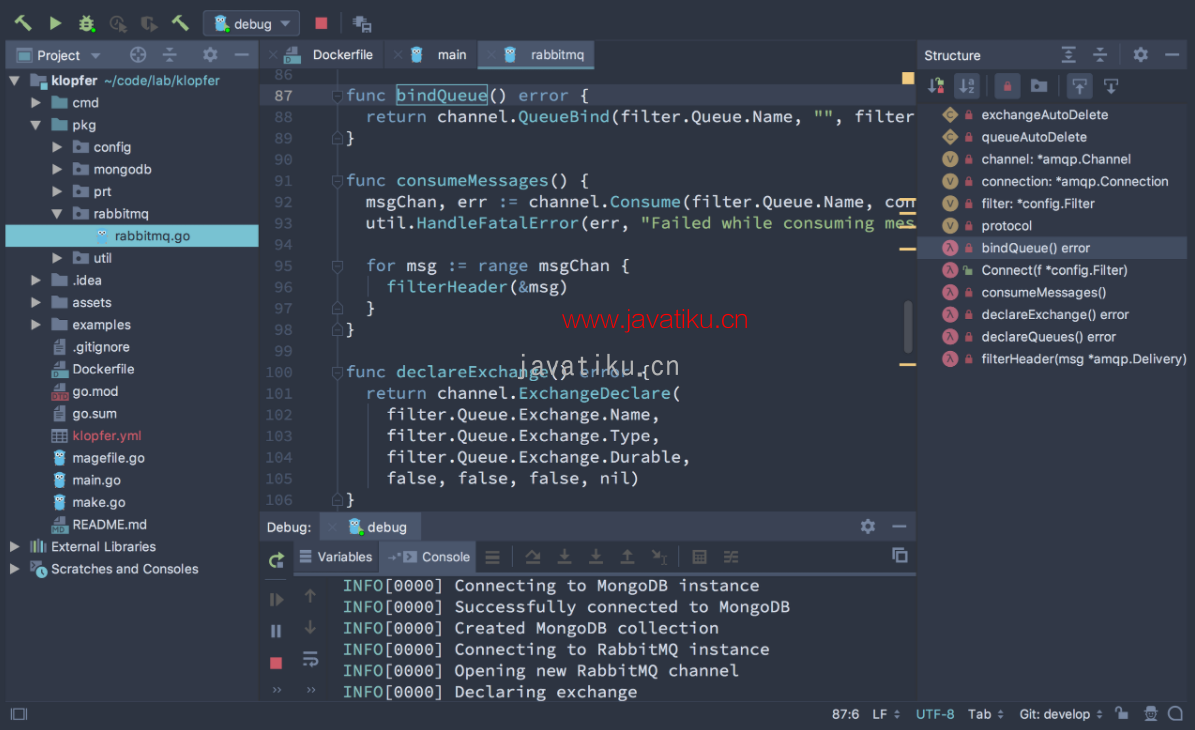Toggle sort by visibility in Structure
The width and height of the screenshot is (1195, 730).
click(x=936, y=86)
